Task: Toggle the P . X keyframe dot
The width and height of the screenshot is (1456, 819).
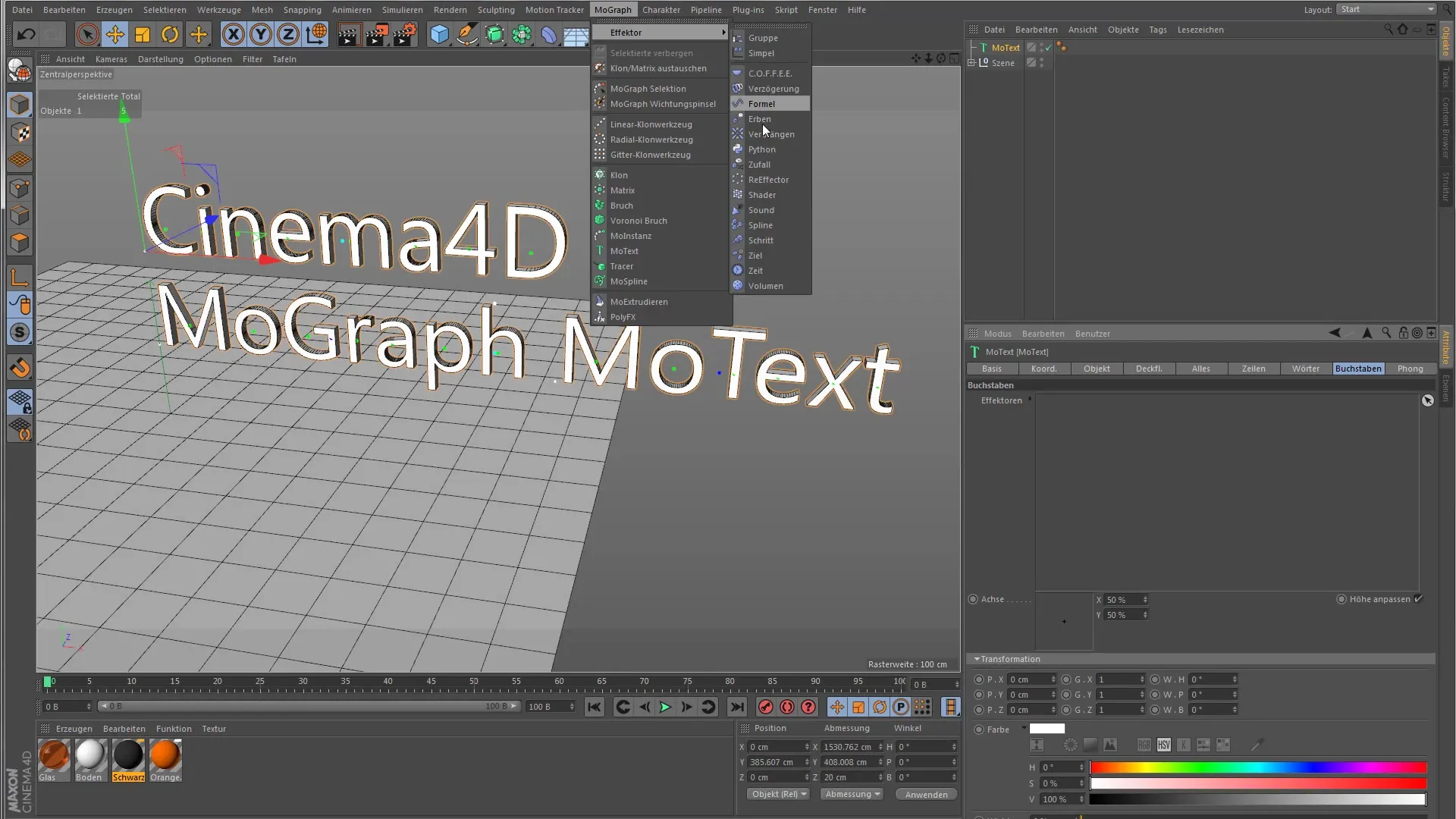Action: point(979,679)
